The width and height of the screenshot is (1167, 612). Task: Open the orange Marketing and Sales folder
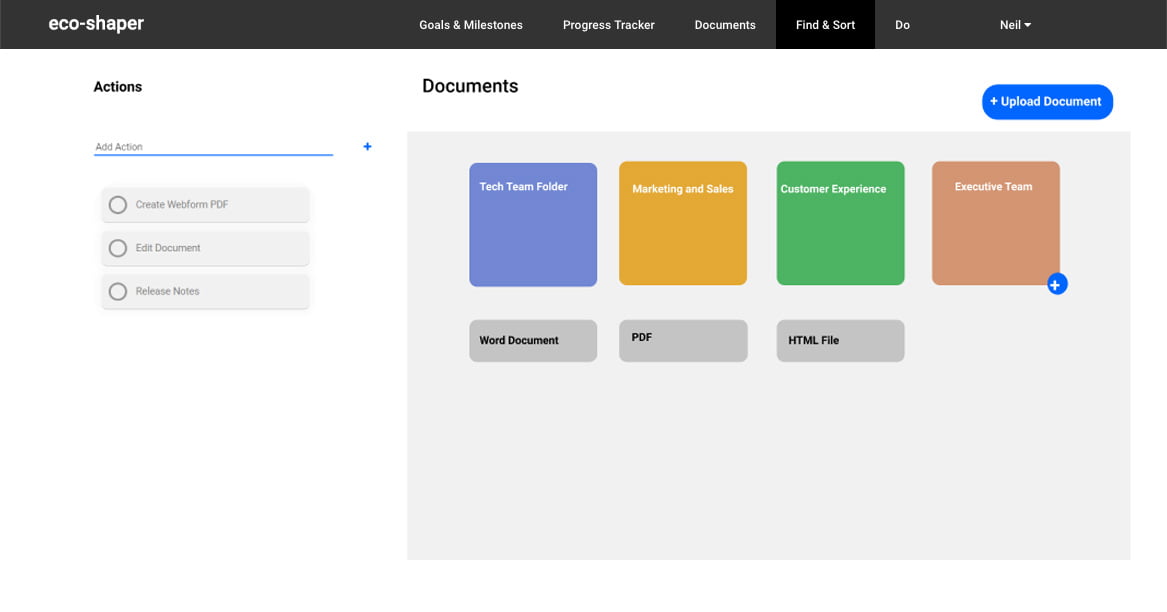[683, 225]
